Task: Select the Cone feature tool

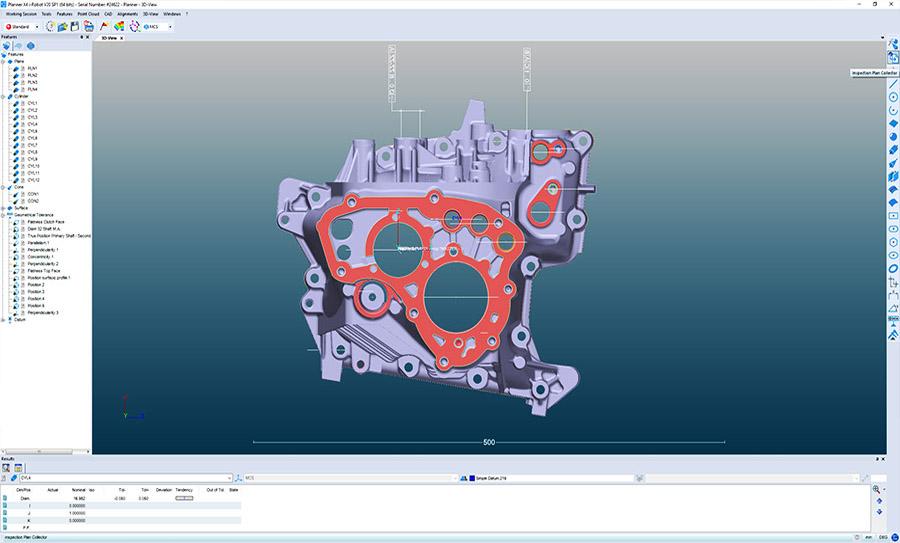Action: point(893,163)
